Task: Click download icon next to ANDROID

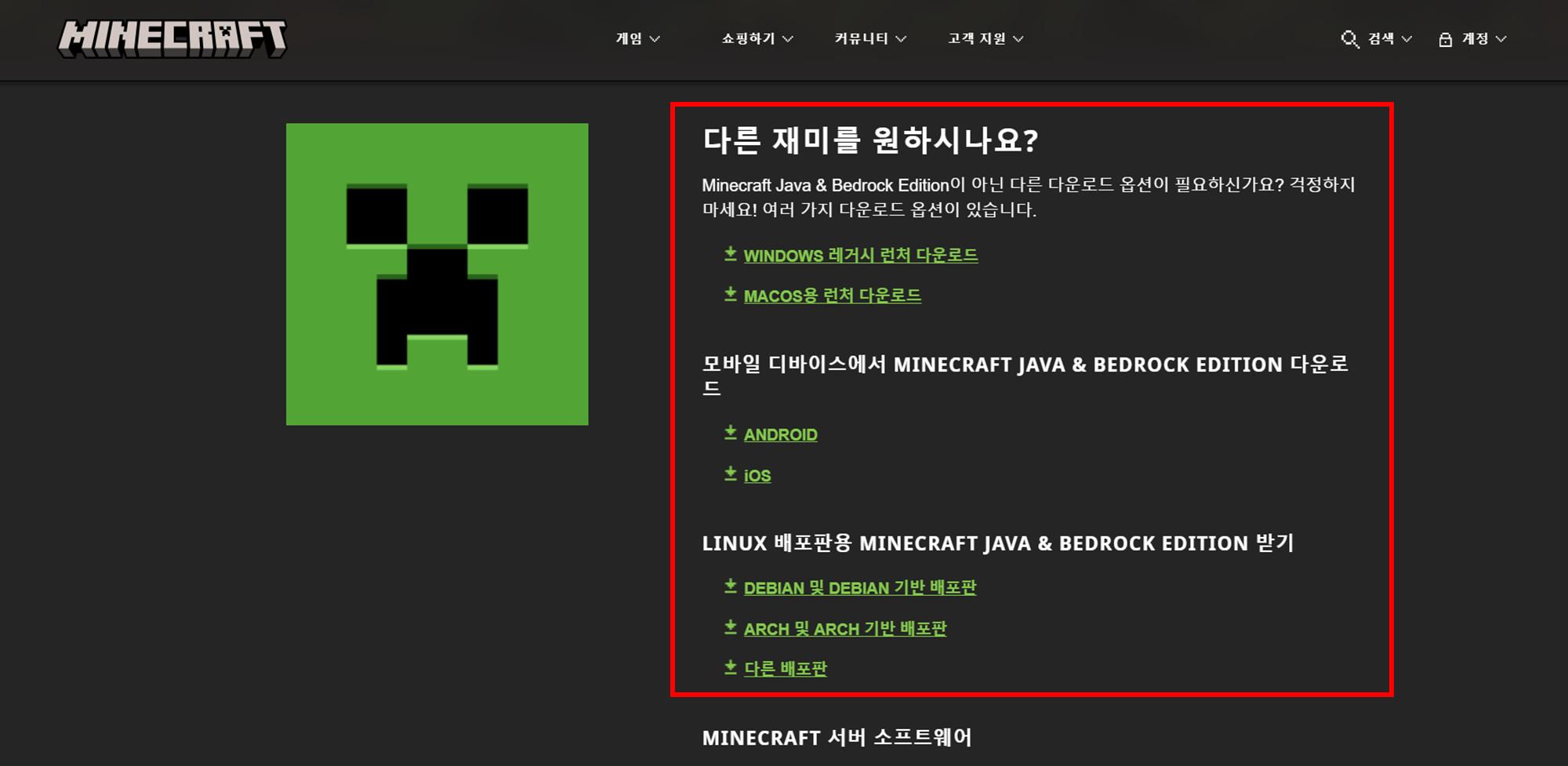Action: [x=731, y=434]
